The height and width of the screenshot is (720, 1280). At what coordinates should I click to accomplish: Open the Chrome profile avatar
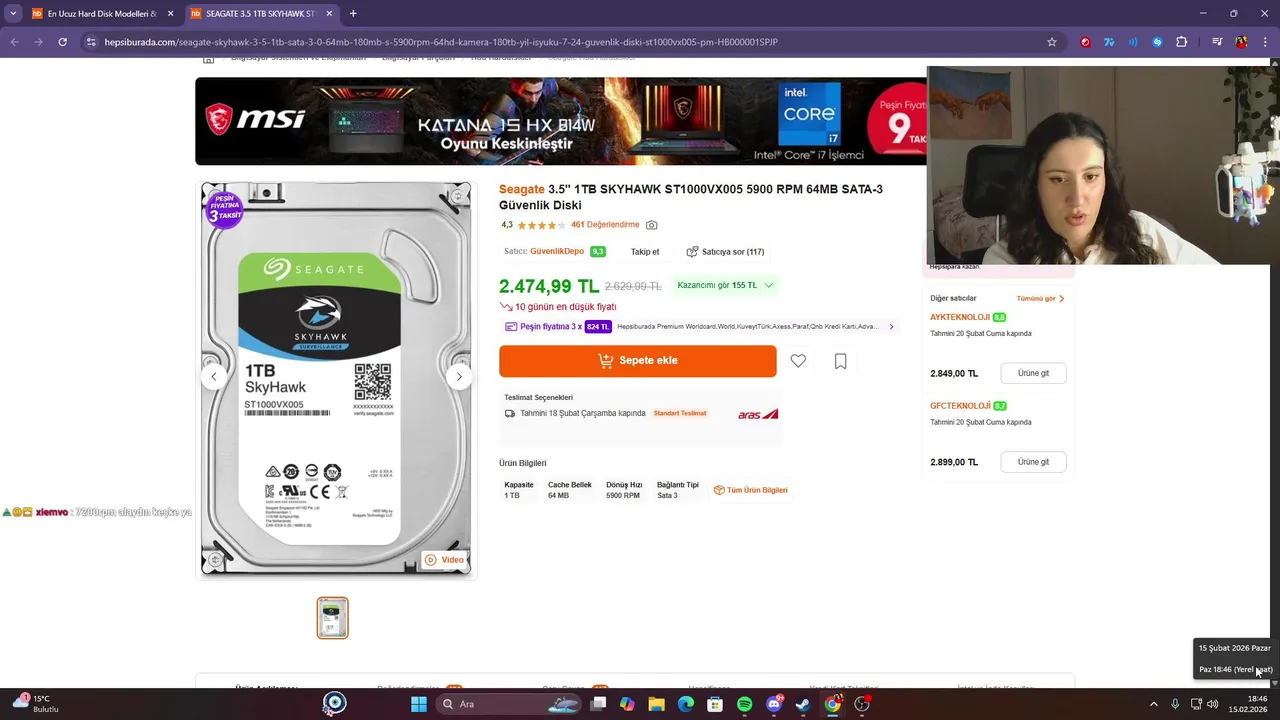[x=1241, y=42]
